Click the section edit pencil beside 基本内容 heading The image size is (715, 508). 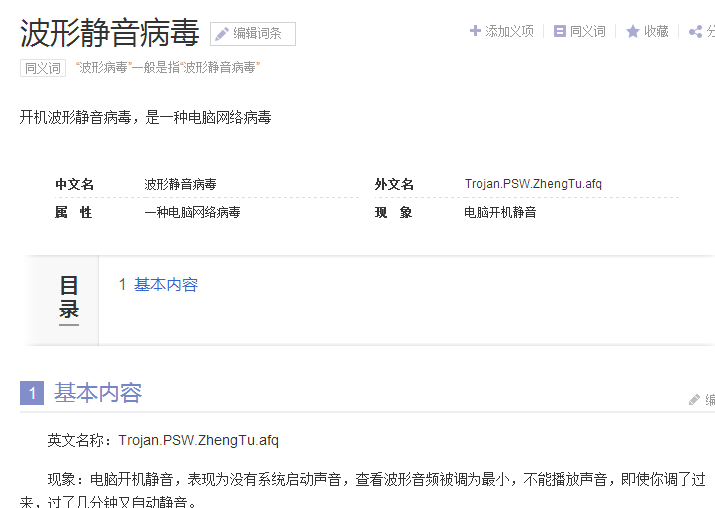point(695,399)
